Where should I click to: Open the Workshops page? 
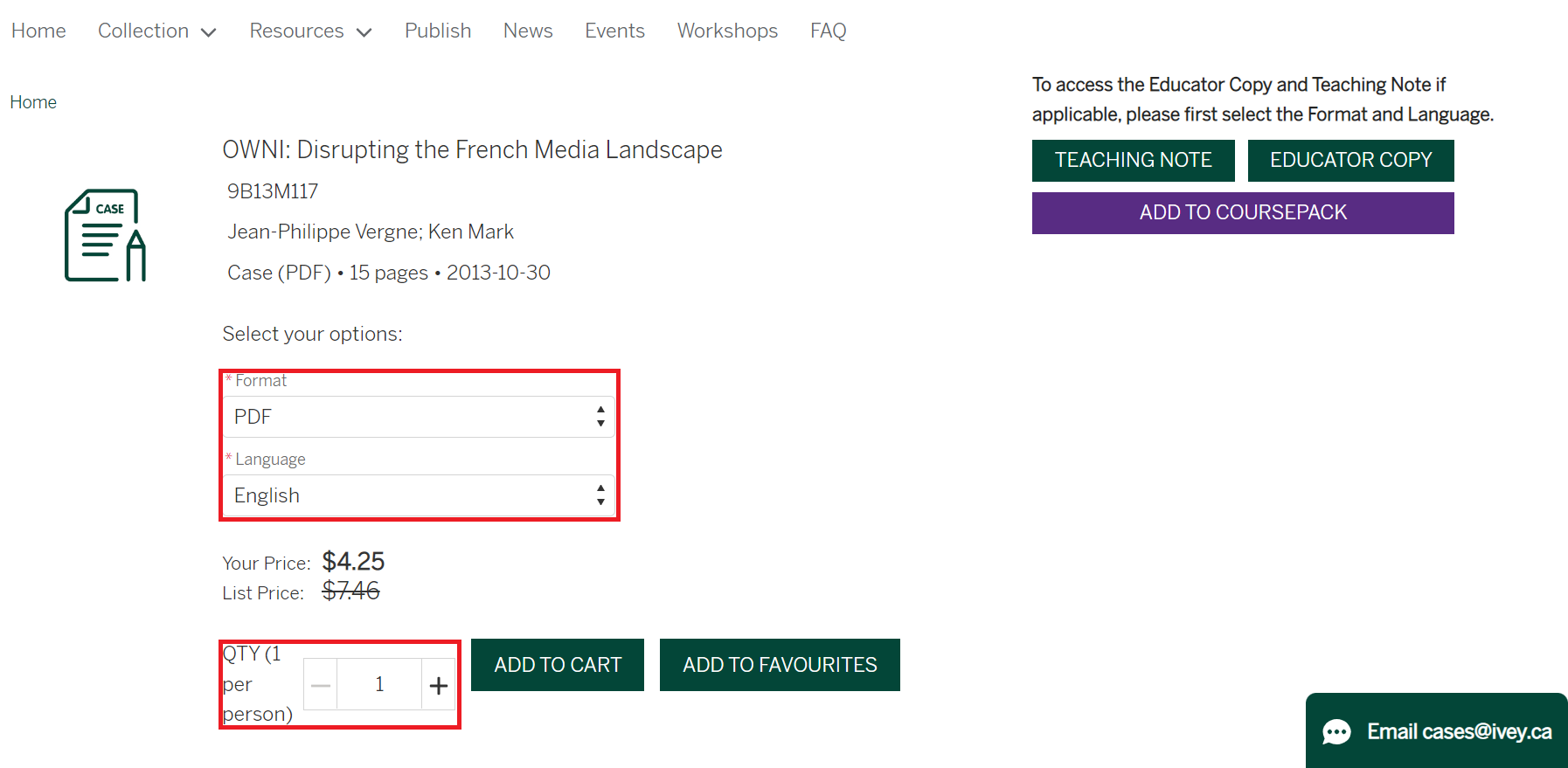[x=727, y=31]
